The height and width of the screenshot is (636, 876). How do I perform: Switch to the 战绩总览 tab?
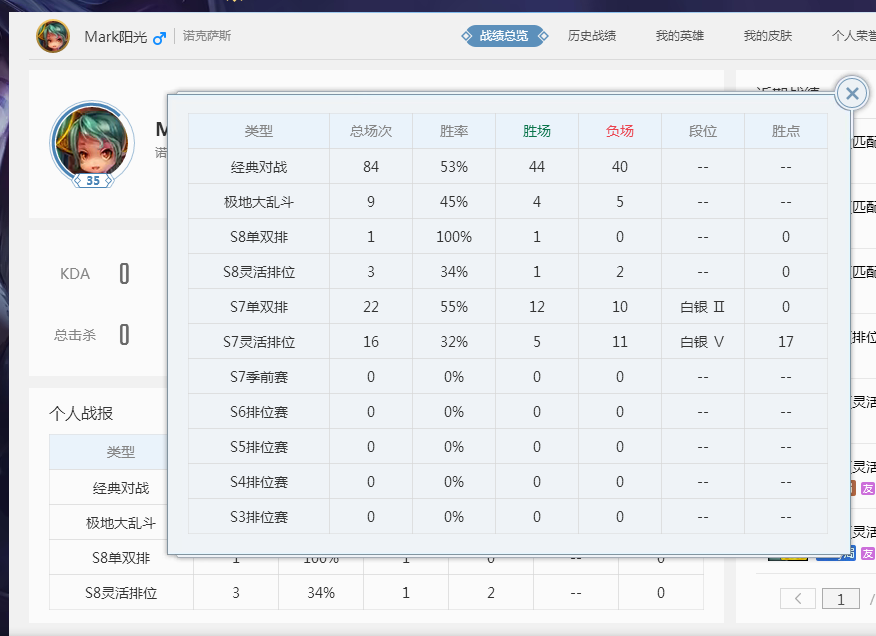[x=503, y=36]
